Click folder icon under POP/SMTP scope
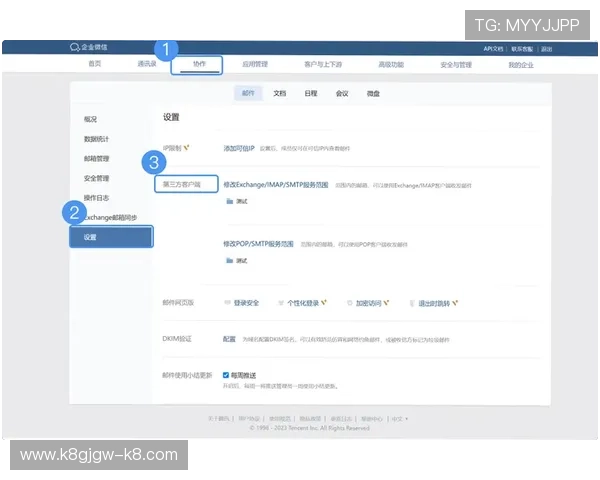This screenshot has height=480, width=600. tap(230, 261)
